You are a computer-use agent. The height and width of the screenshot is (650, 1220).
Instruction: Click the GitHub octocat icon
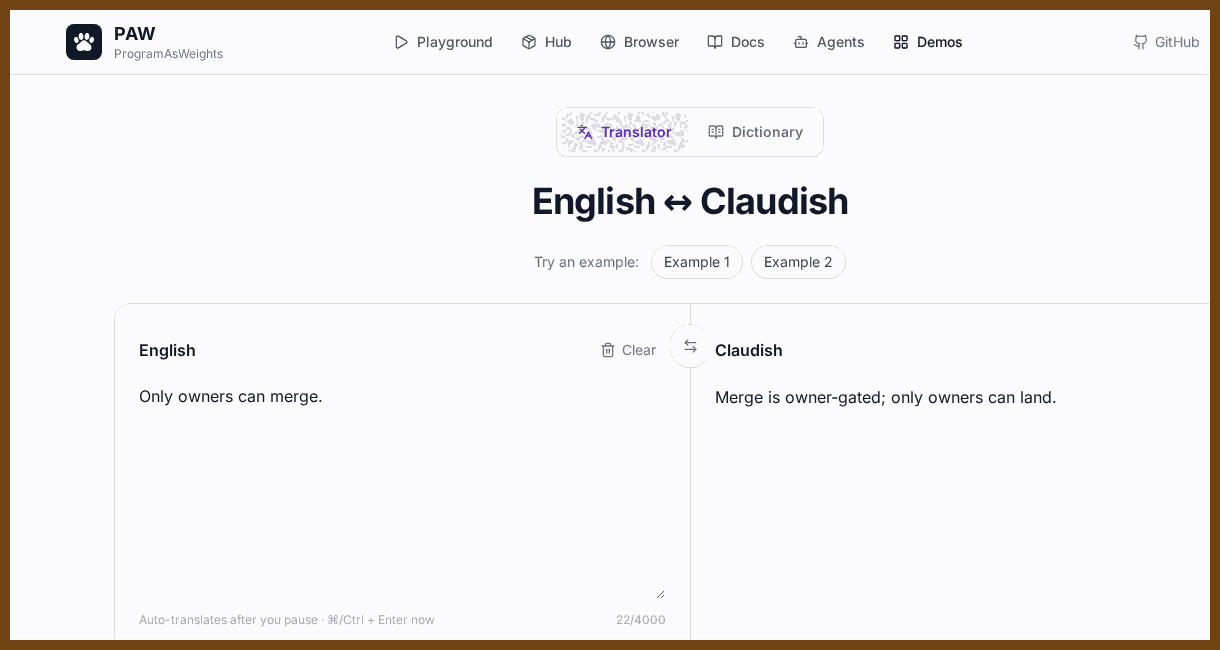tap(1140, 42)
